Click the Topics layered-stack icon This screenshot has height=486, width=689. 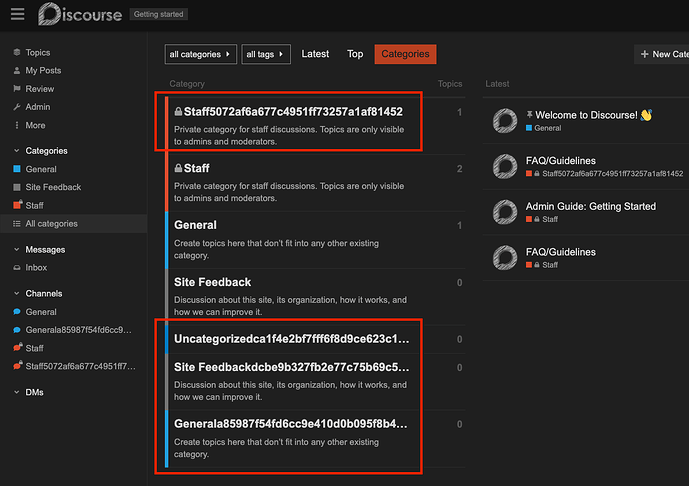point(17,52)
